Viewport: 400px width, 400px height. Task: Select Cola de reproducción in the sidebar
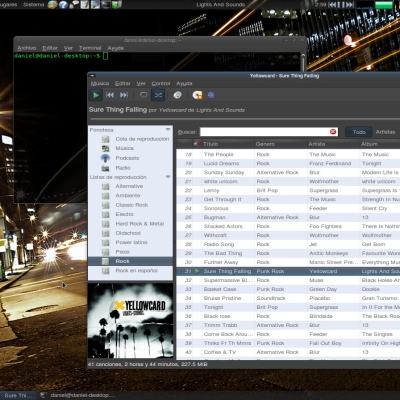coord(130,139)
